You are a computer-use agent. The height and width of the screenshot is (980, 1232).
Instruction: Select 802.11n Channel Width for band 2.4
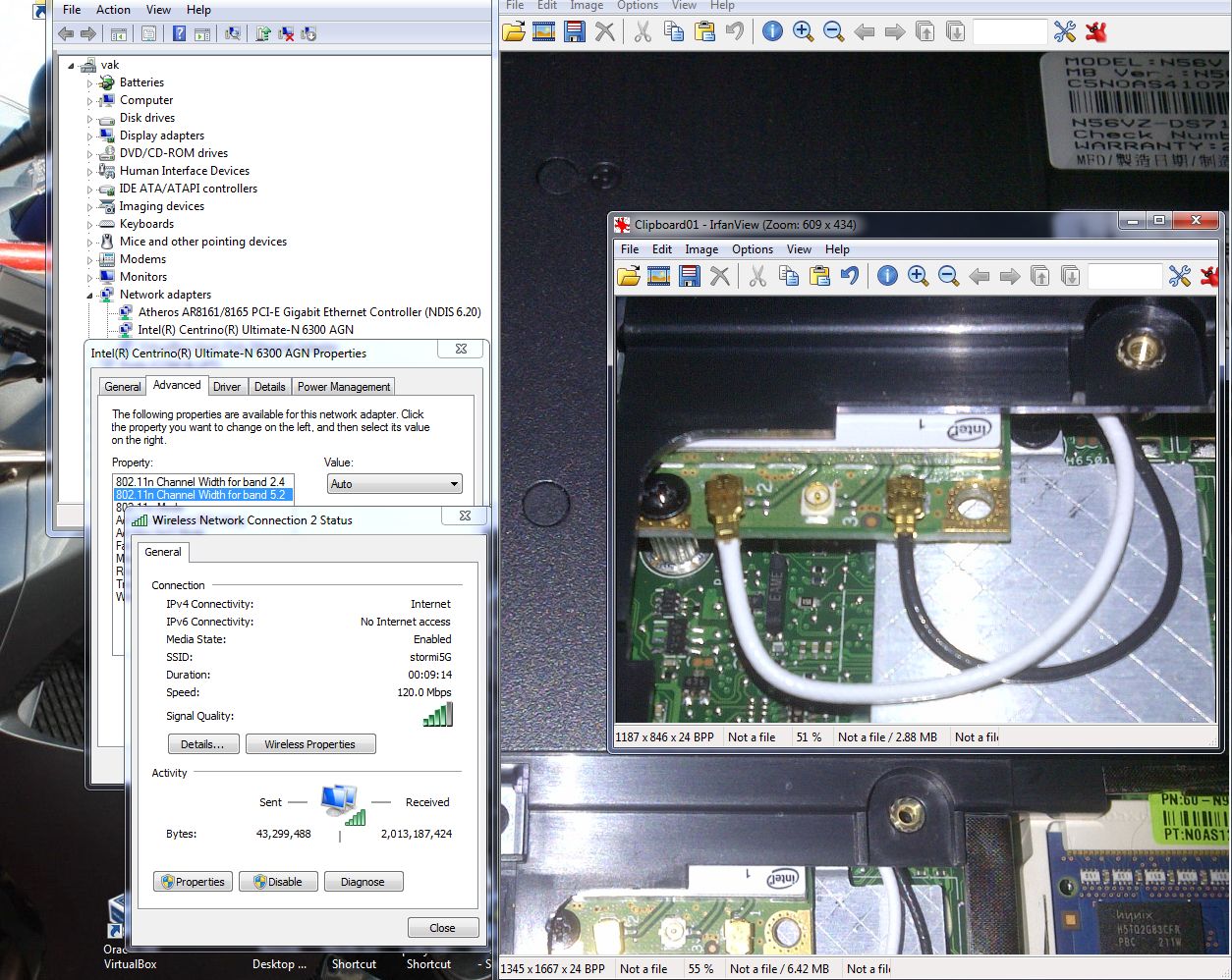200,482
